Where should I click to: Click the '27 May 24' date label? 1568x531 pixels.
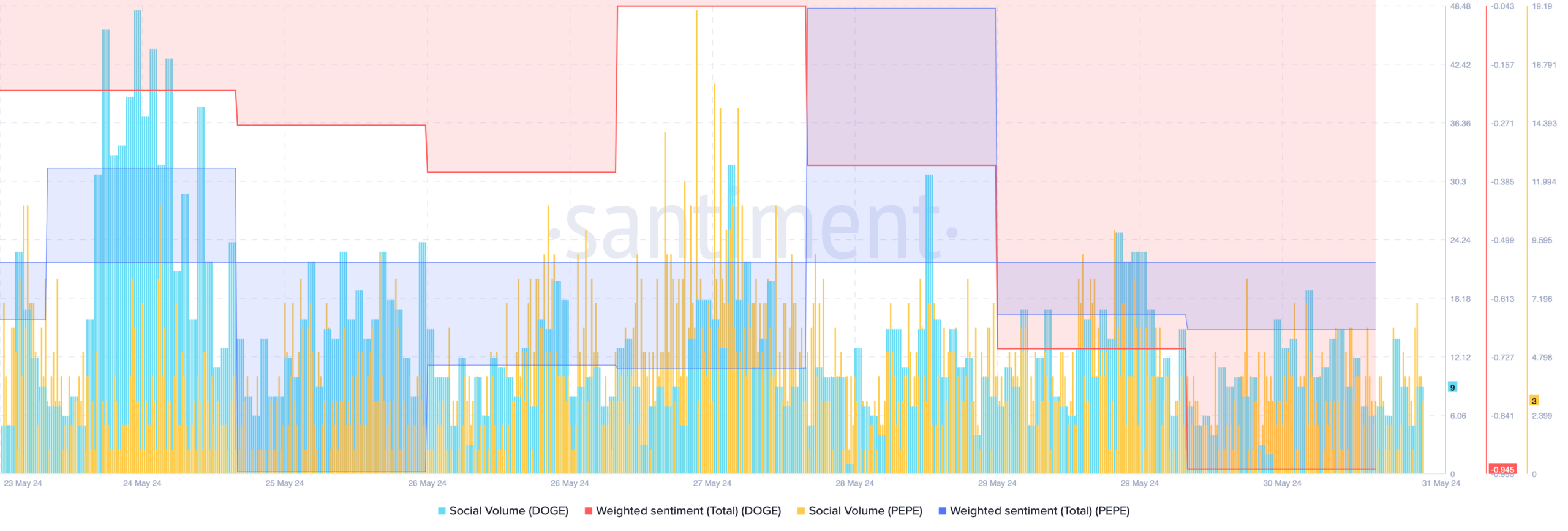(712, 483)
